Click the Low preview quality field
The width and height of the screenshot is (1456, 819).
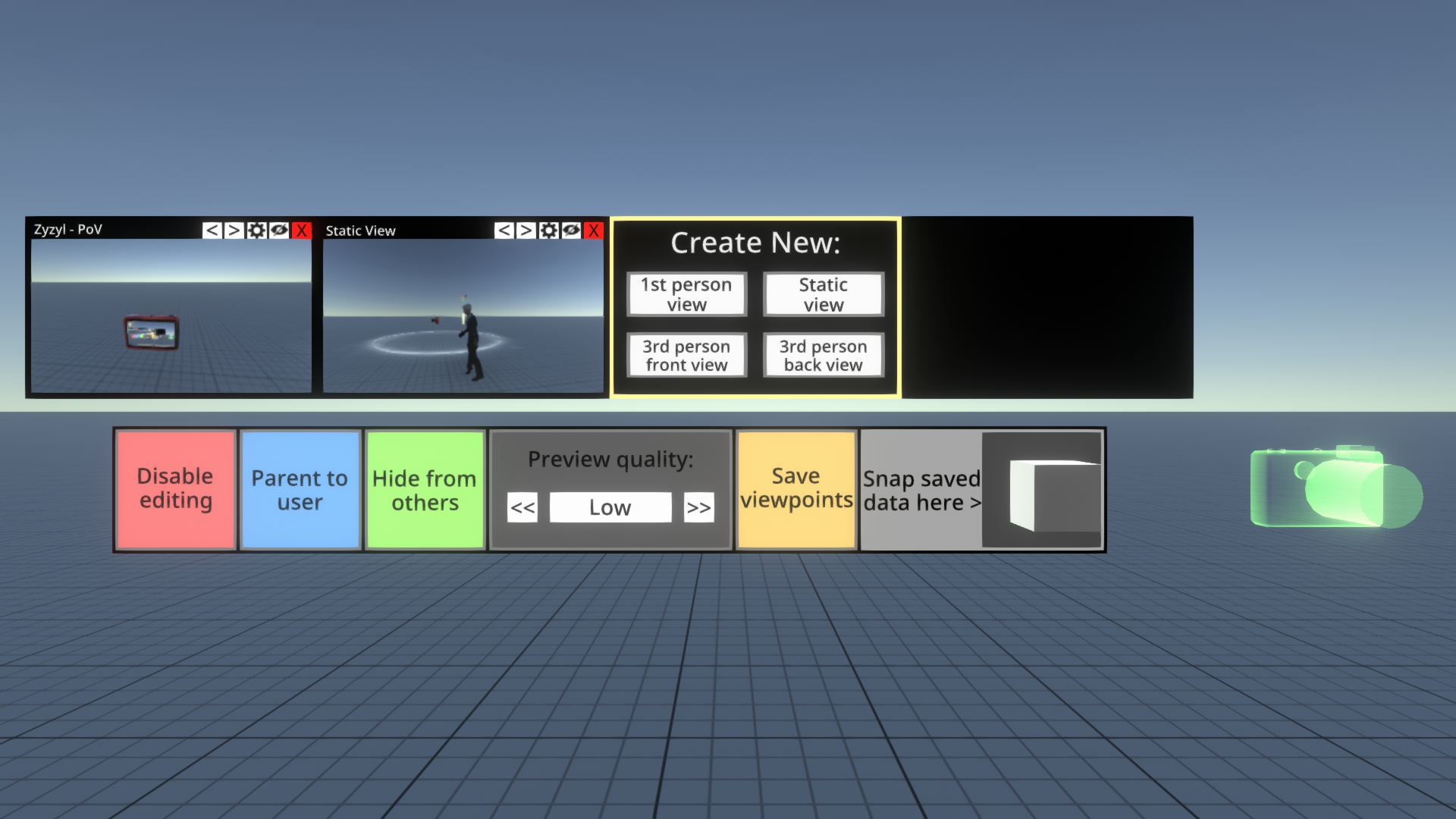610,507
